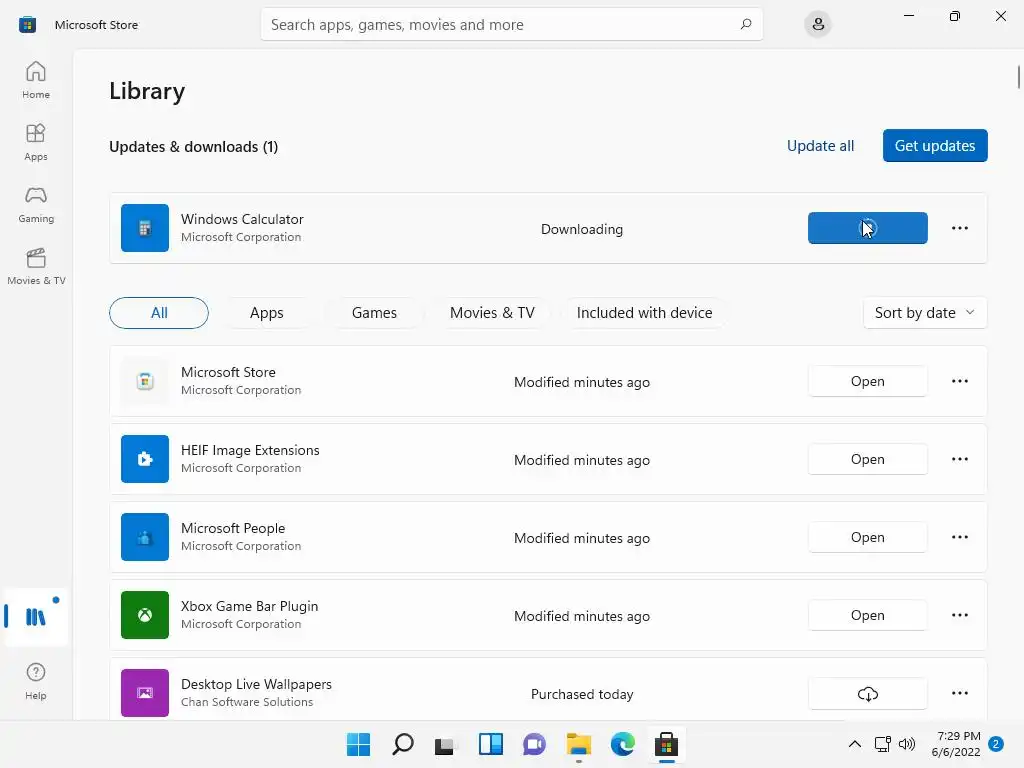Go to Home in the sidebar
The height and width of the screenshot is (768, 1024).
(36, 80)
